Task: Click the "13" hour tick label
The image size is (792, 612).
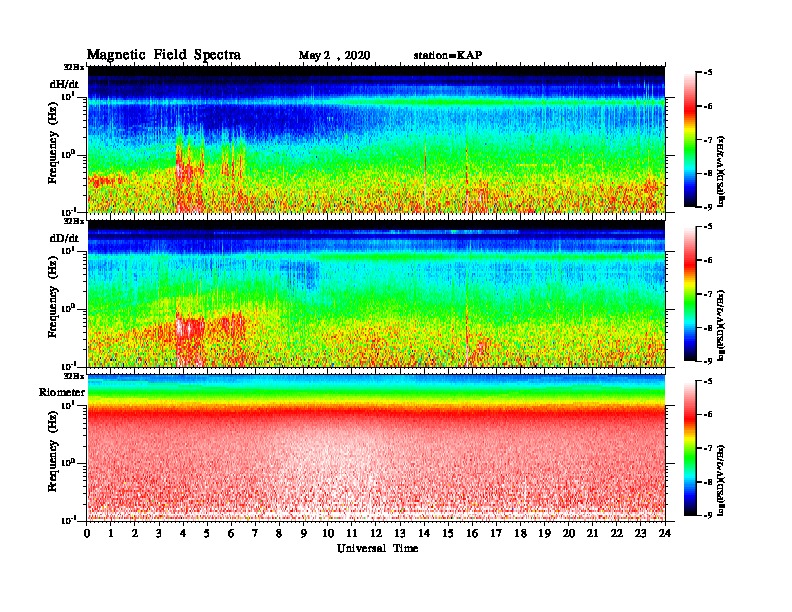Action: pyautogui.click(x=400, y=534)
